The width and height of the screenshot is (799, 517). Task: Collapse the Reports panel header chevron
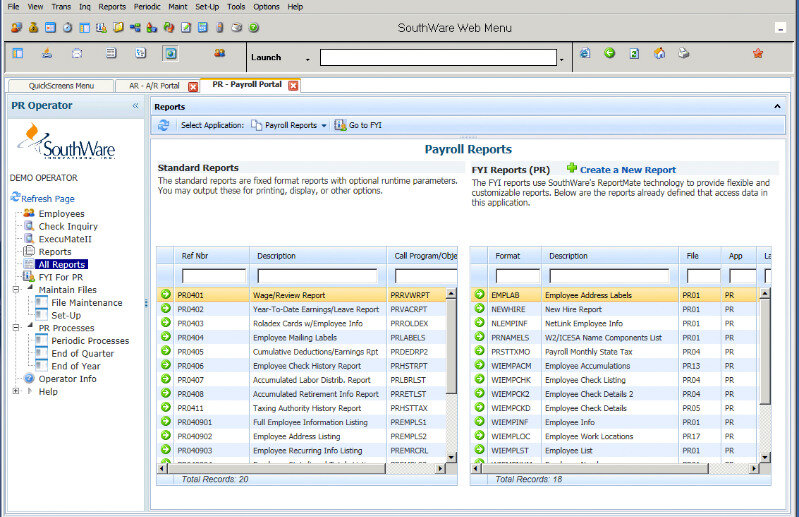click(777, 105)
